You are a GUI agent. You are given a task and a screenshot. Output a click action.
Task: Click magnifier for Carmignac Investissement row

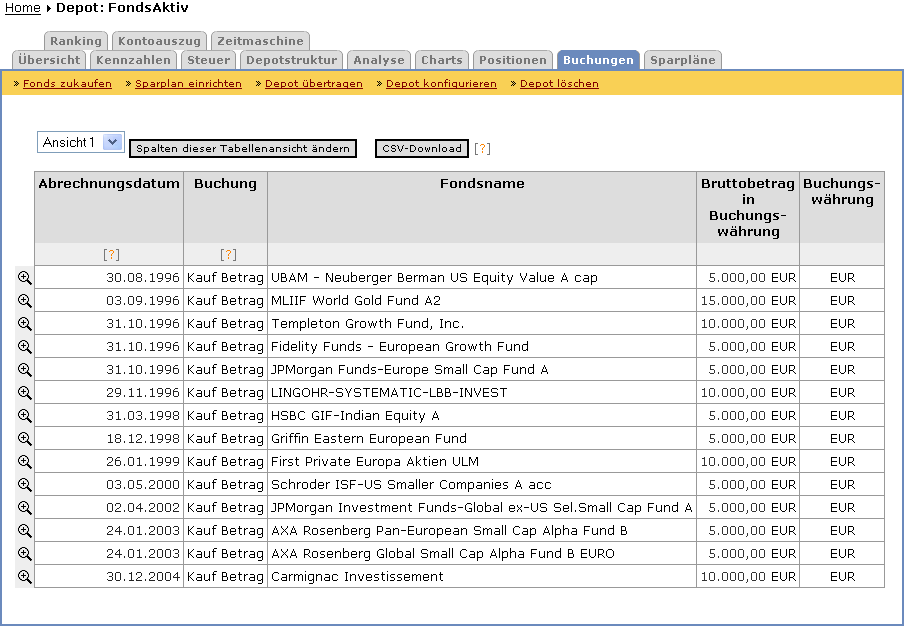coord(25,577)
